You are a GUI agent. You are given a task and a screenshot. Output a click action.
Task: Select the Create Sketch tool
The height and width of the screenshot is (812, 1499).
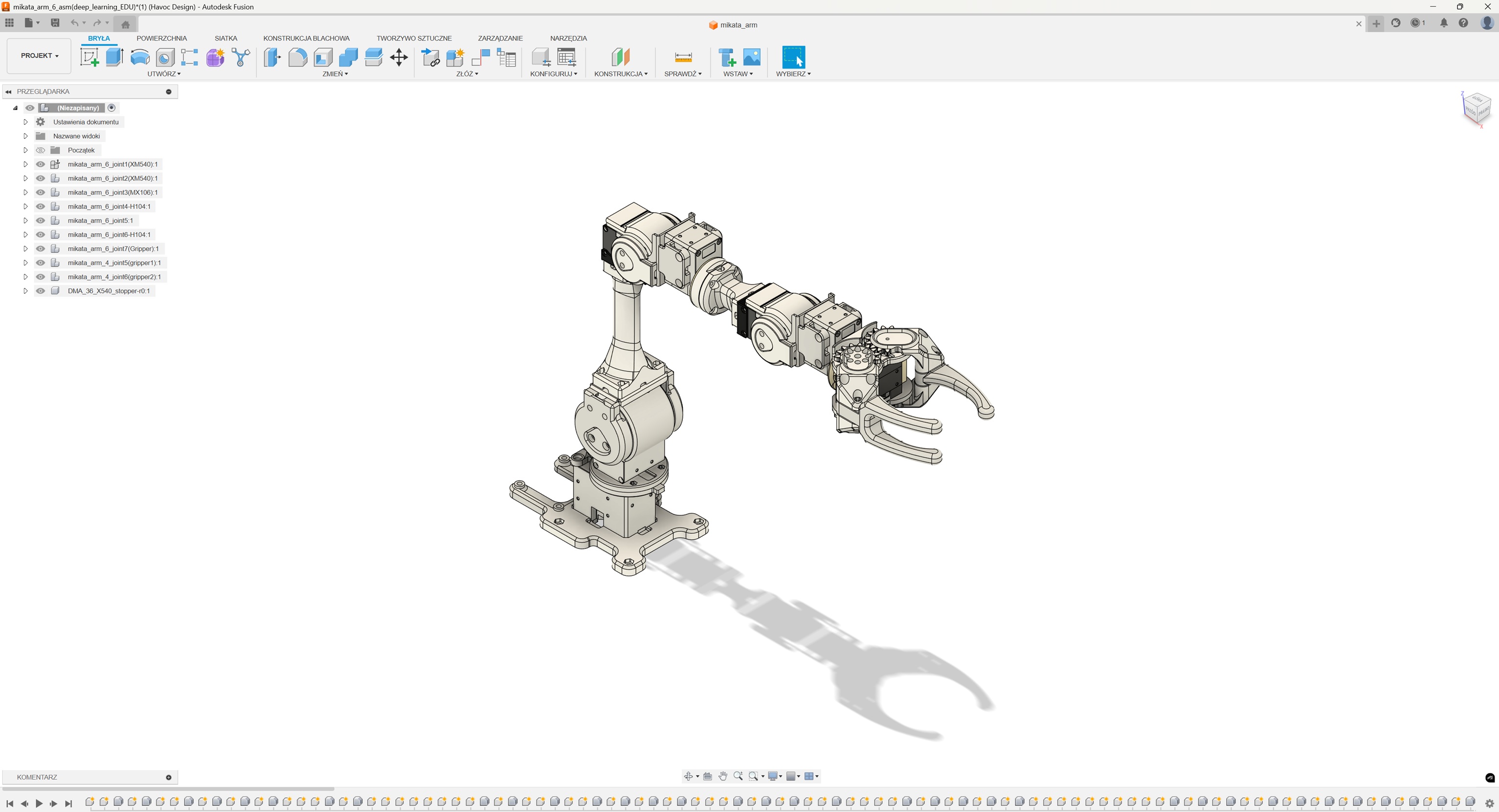click(x=89, y=57)
